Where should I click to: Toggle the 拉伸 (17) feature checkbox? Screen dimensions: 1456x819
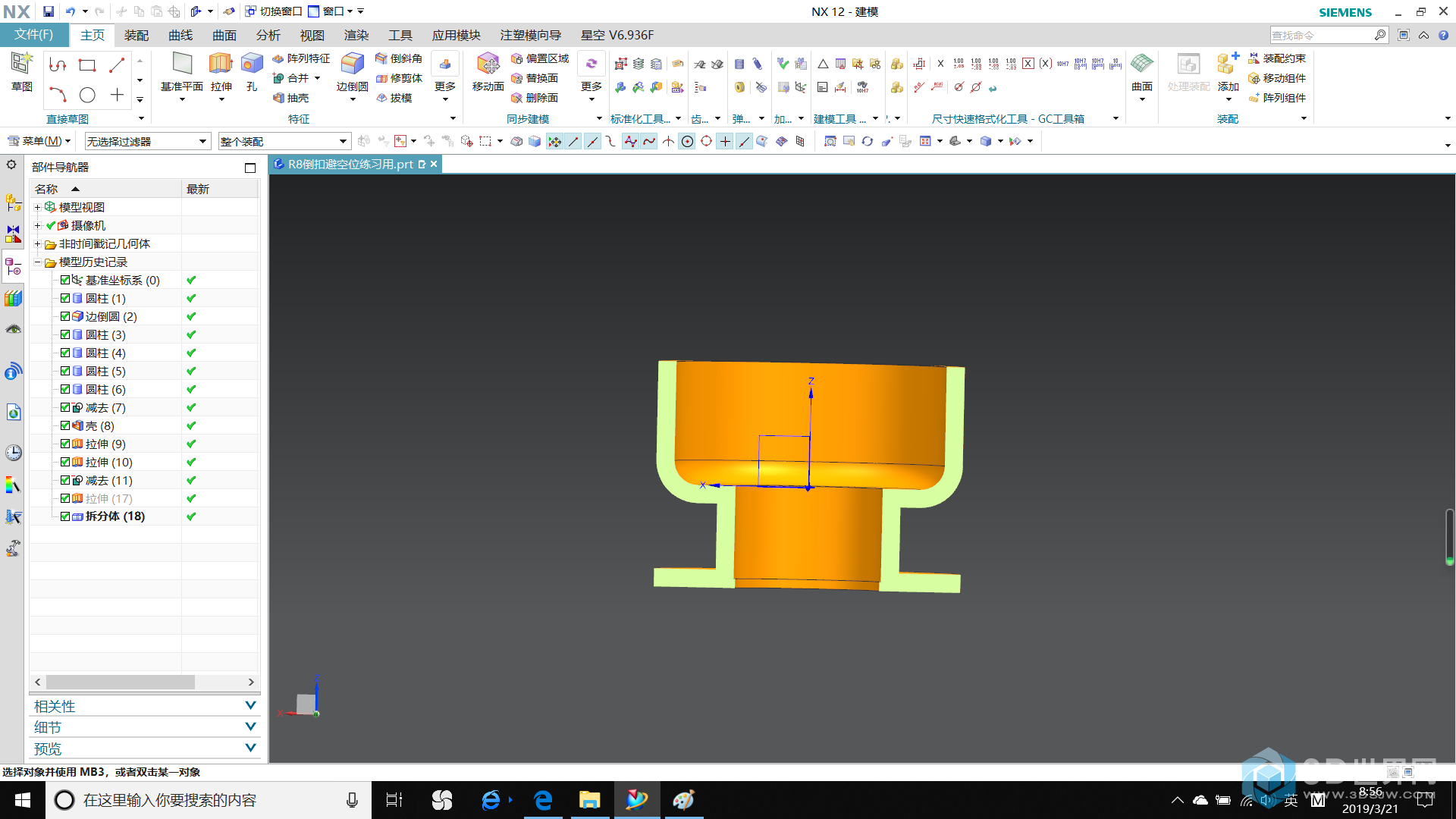tap(65, 498)
